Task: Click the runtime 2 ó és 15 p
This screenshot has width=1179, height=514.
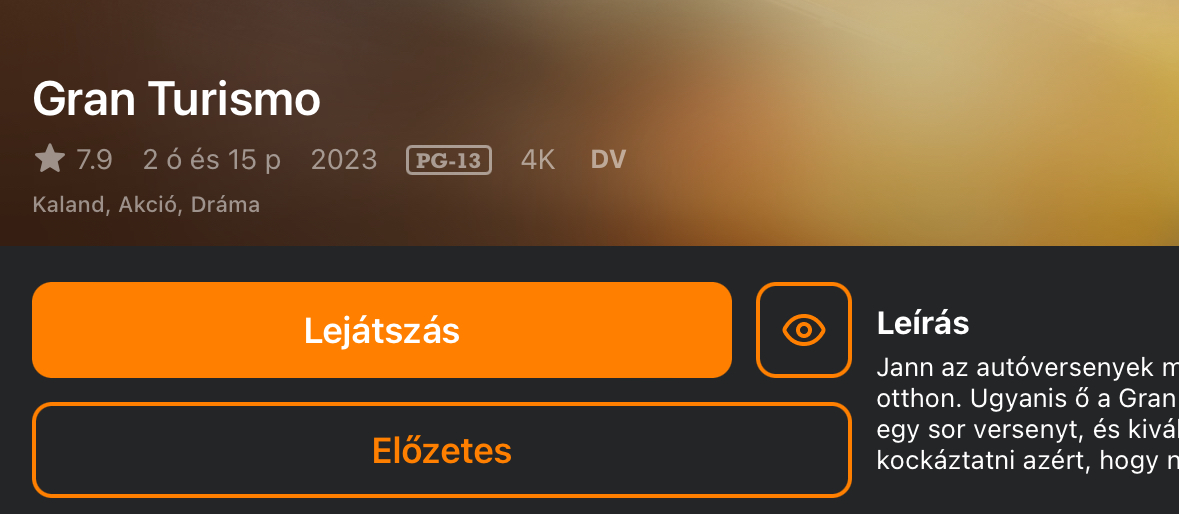Action: coord(212,160)
